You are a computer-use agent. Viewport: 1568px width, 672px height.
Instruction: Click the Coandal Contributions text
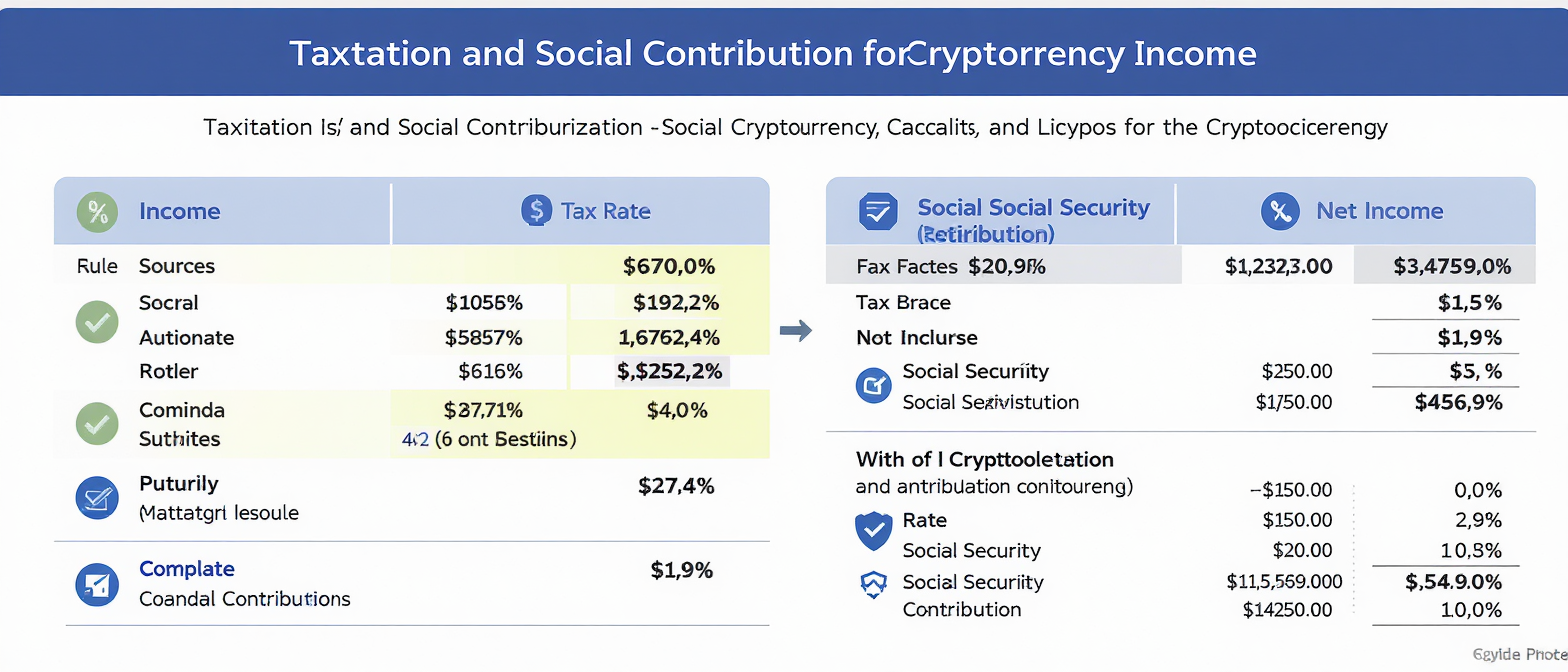coord(244,599)
